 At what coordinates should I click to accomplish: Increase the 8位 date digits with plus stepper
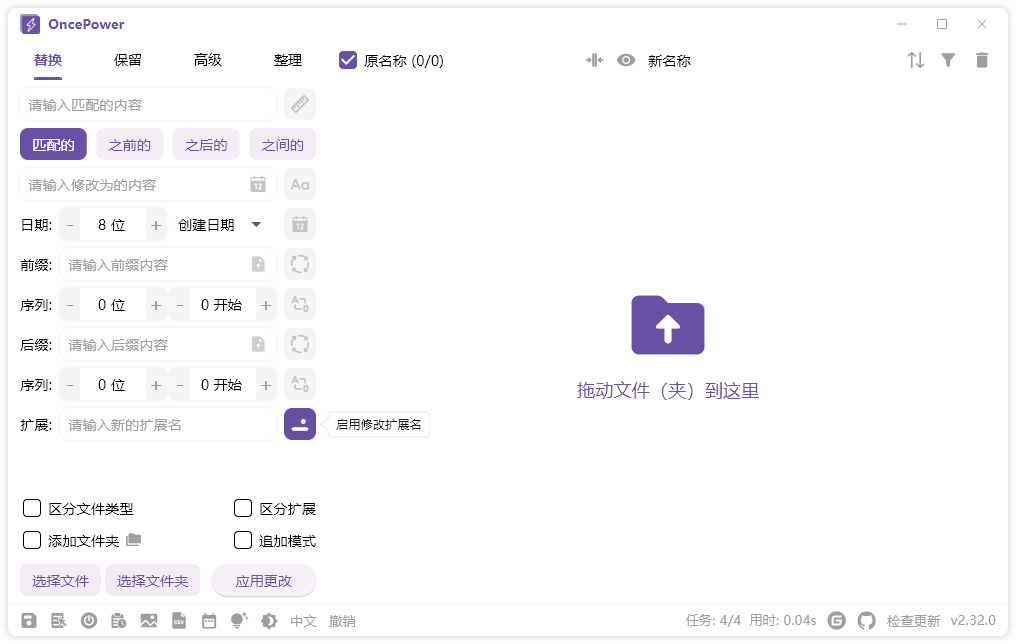(x=156, y=224)
